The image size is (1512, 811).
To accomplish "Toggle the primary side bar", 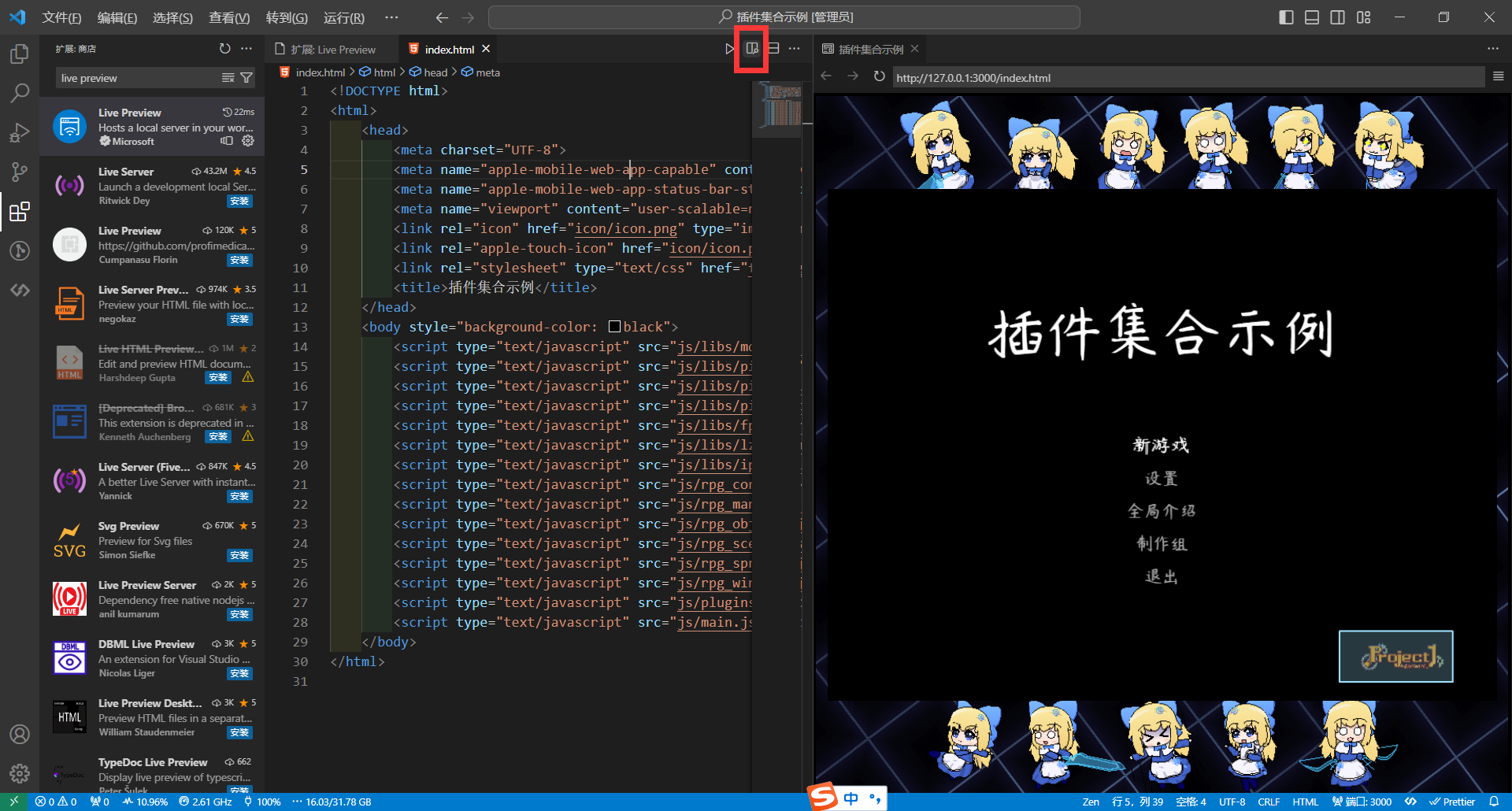I will (x=1286, y=17).
